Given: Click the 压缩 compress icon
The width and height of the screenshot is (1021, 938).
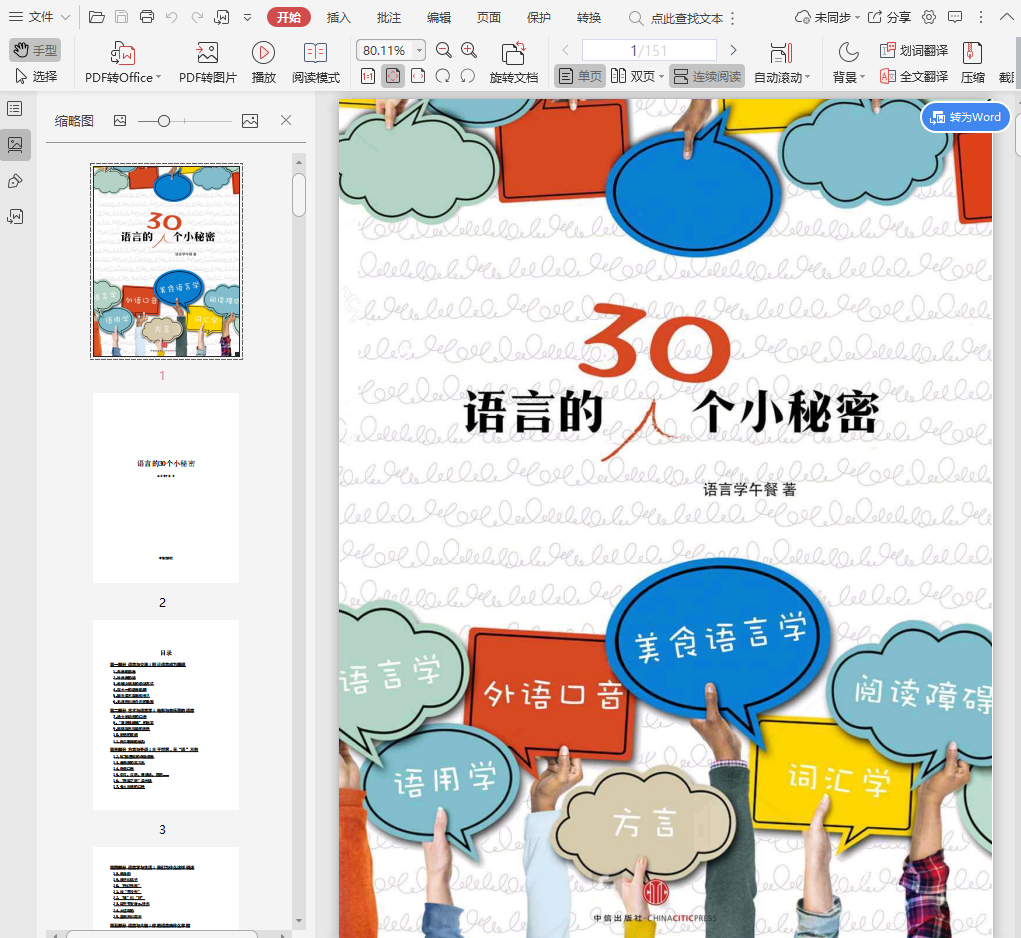Looking at the screenshot, I should [972, 54].
